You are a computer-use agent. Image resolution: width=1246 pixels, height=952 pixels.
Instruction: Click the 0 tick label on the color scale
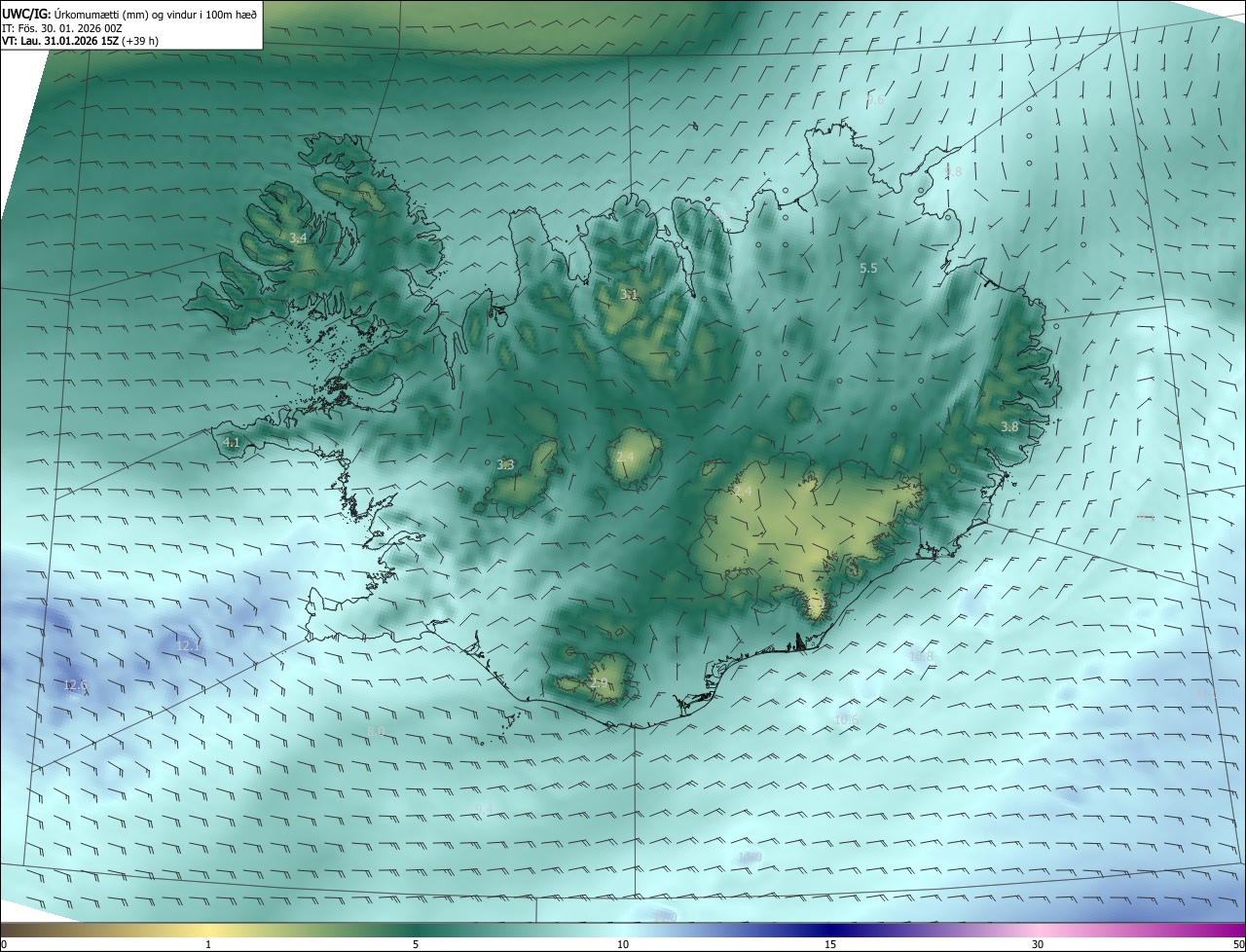(4, 944)
